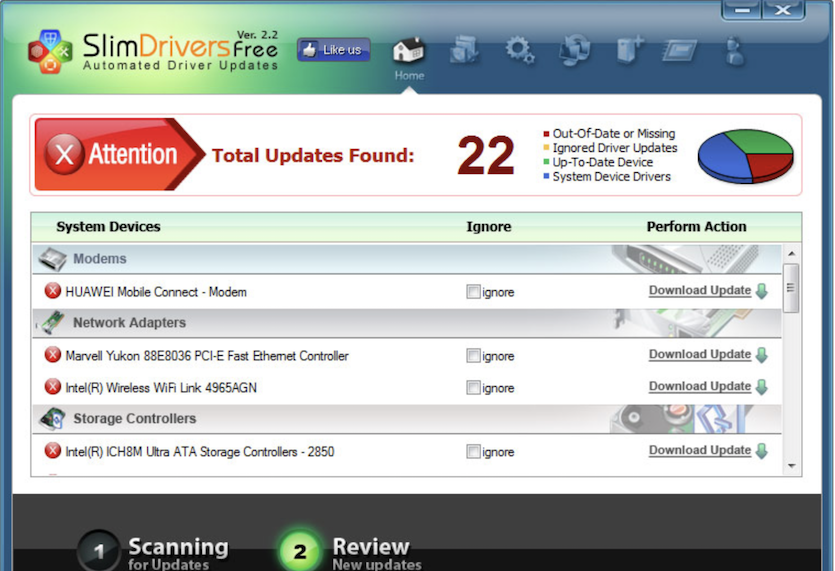This screenshot has height=571, width=835.
Task: Click the chip hardware toolbar icon
Action: (x=680, y=51)
